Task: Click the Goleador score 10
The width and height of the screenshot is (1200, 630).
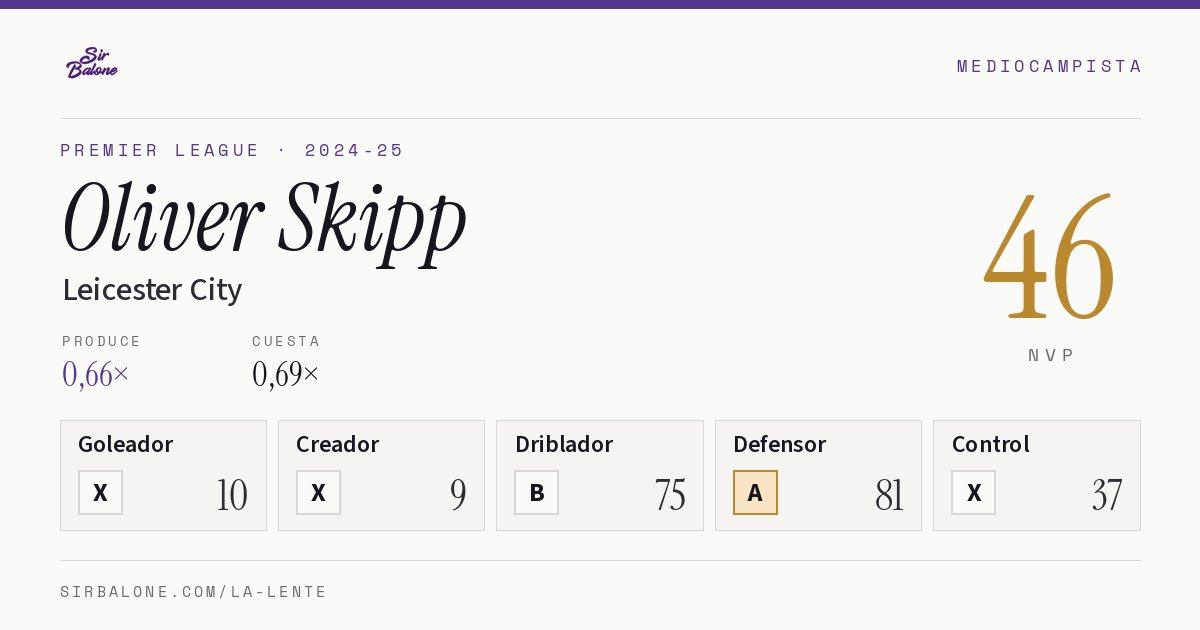Action: [x=232, y=495]
